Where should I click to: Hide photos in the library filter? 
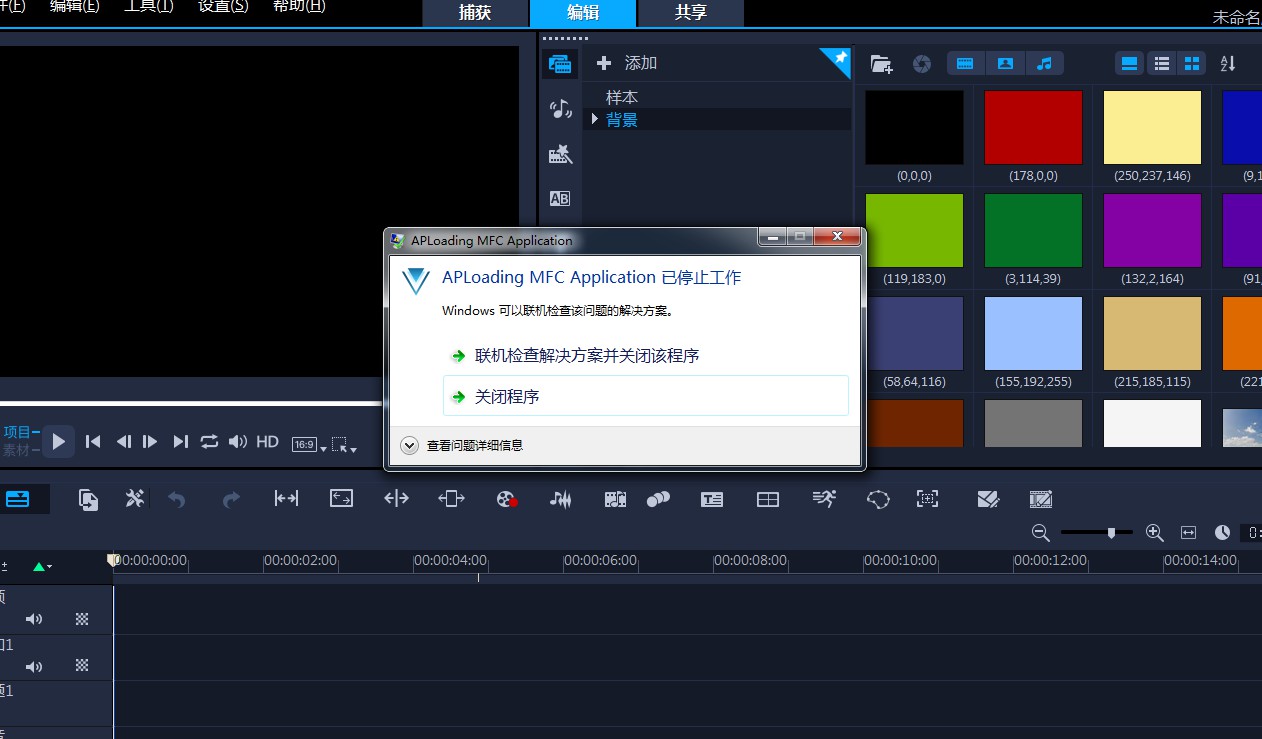1005,63
